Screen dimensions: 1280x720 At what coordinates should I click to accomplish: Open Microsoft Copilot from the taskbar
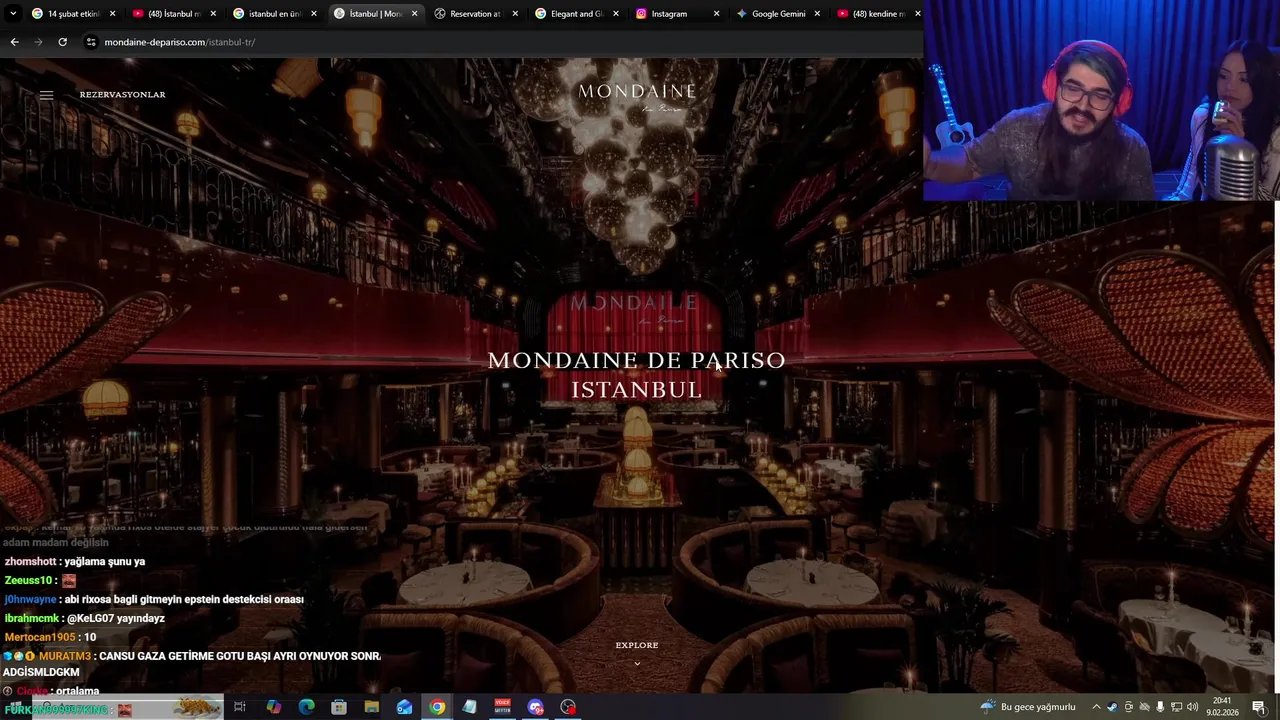pyautogui.click(x=273, y=707)
